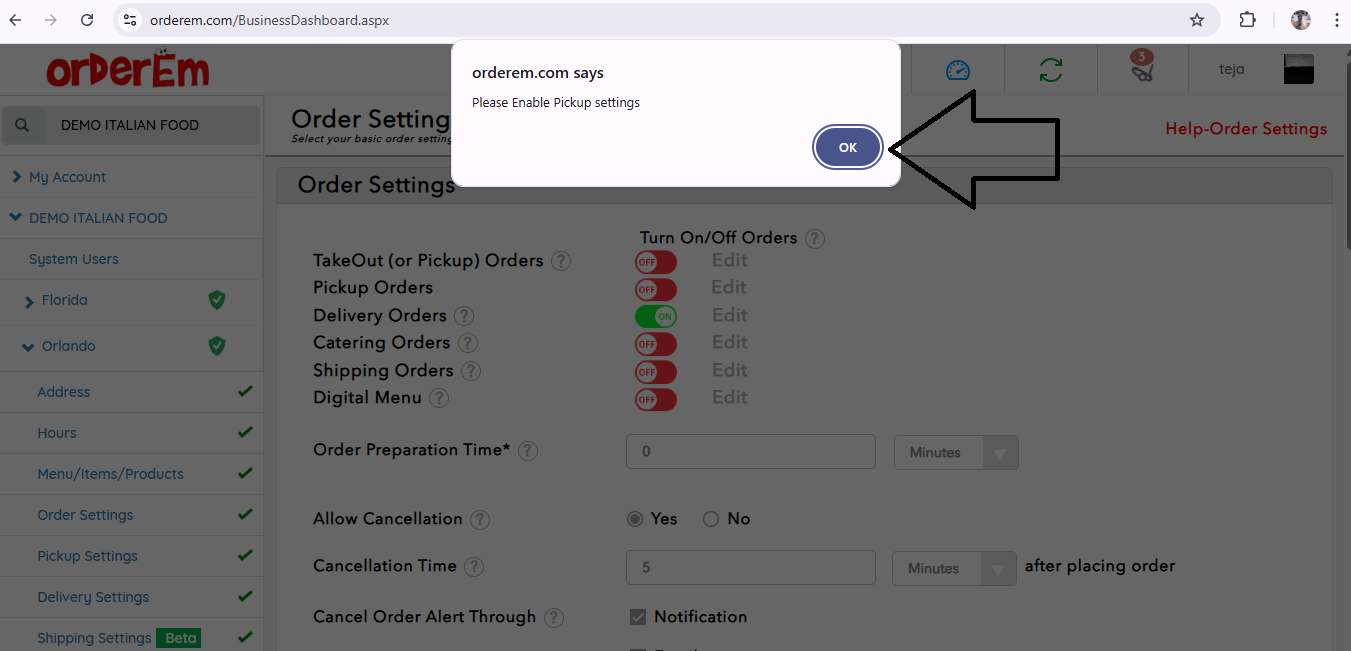The height and width of the screenshot is (651, 1351).
Task: Bookmark this page with star icon
Action: tap(1196, 20)
